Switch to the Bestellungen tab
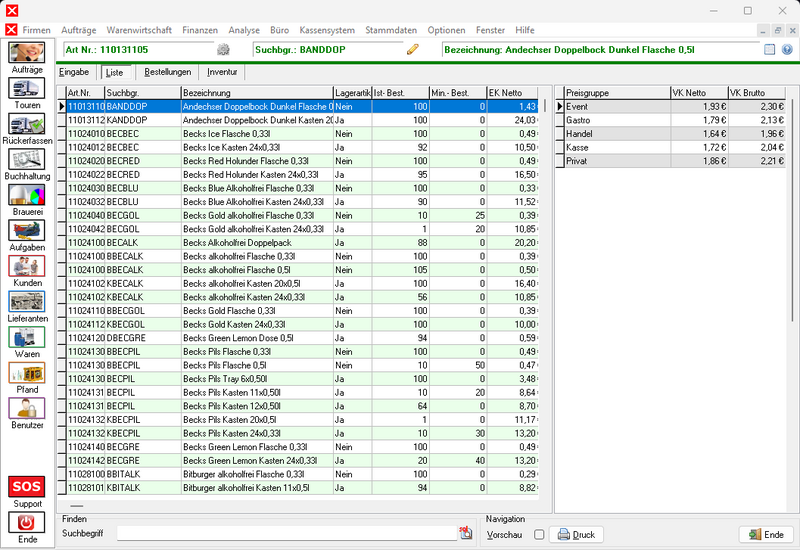This screenshot has height=550, width=800. (167, 72)
